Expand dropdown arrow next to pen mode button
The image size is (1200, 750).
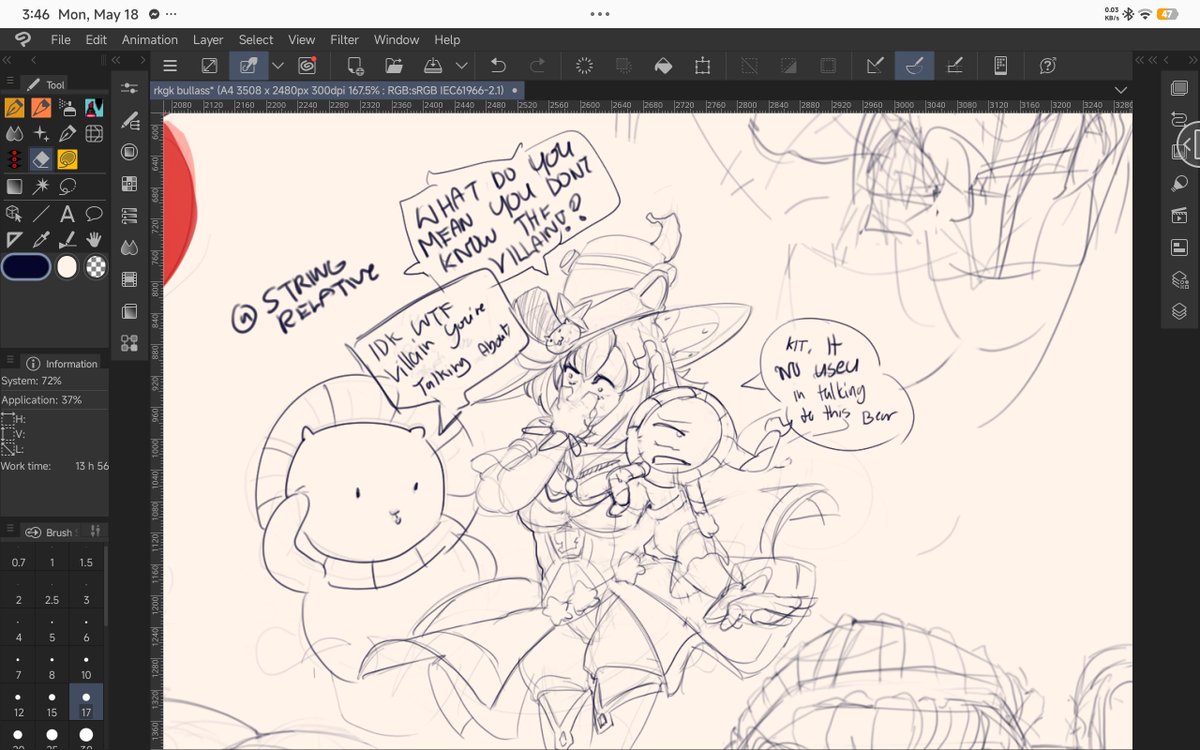point(278,66)
